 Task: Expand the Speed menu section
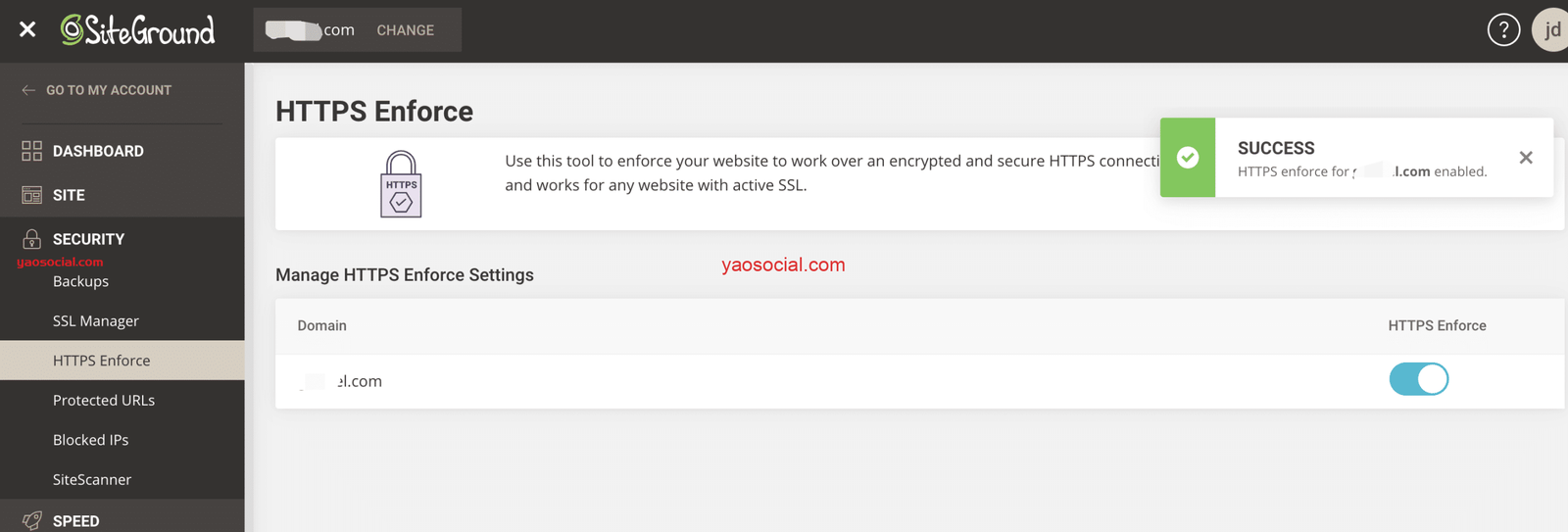click(x=76, y=520)
